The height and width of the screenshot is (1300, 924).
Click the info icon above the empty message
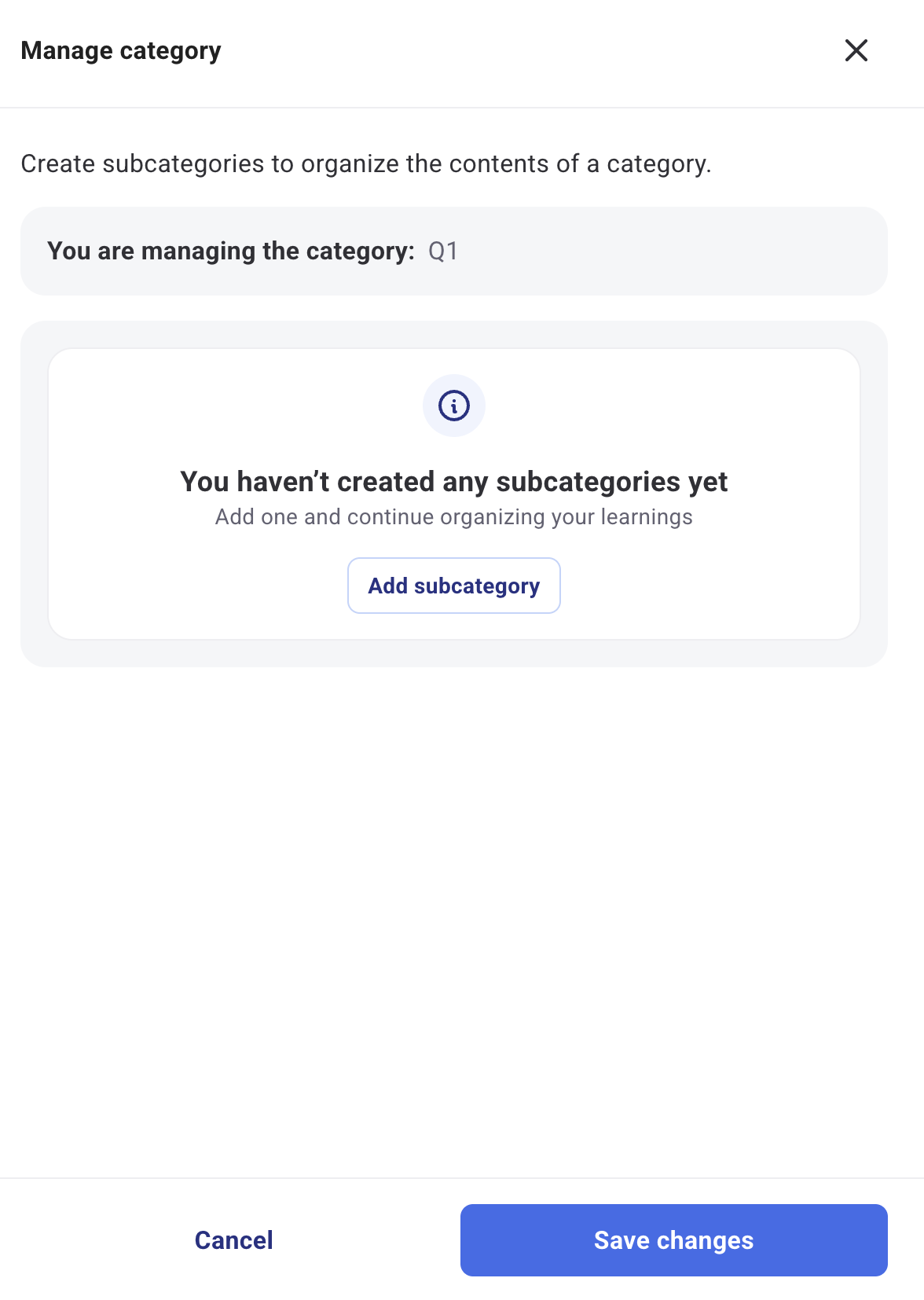454,406
